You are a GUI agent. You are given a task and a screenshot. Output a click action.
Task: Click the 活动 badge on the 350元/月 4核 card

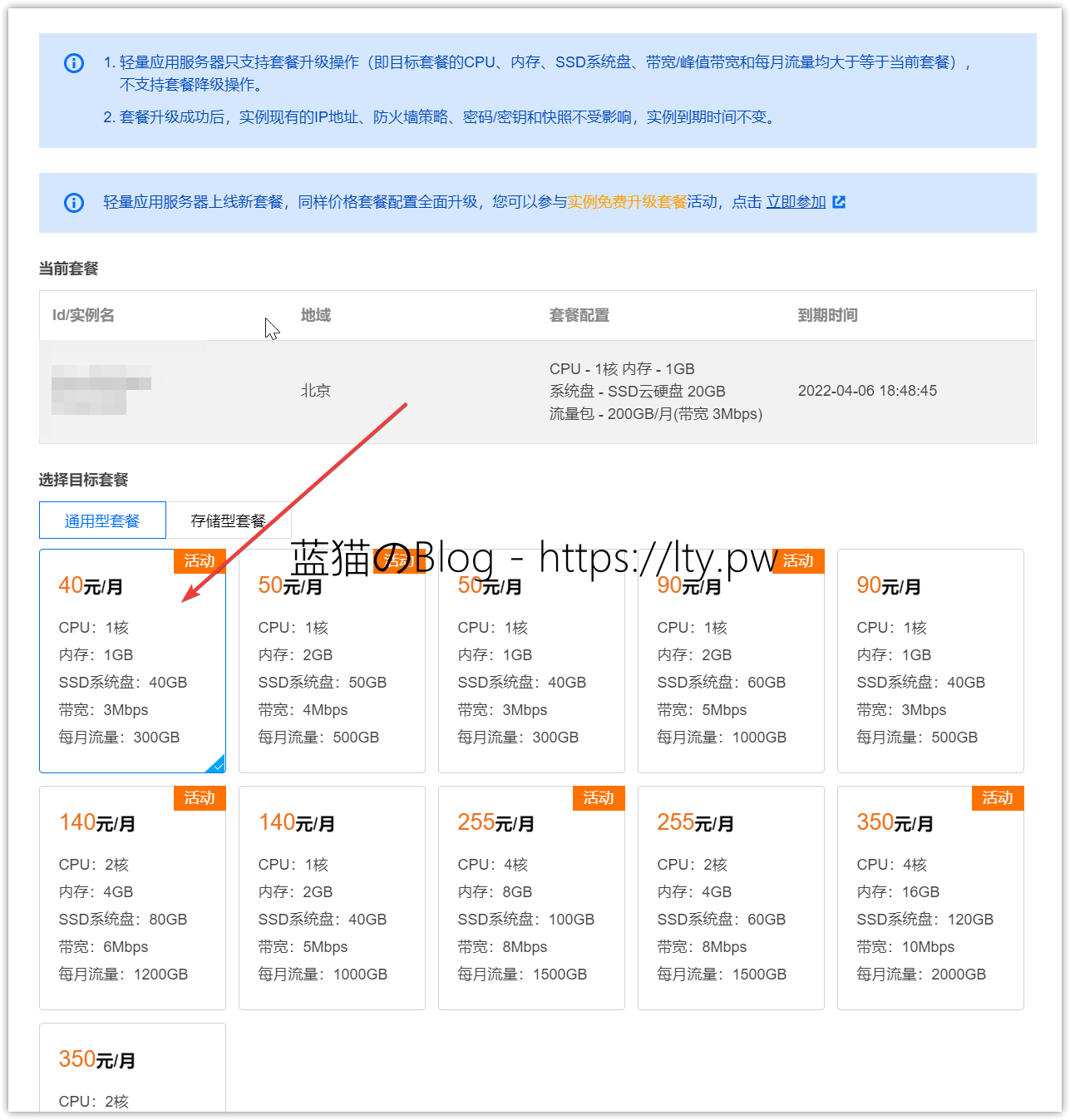(998, 798)
